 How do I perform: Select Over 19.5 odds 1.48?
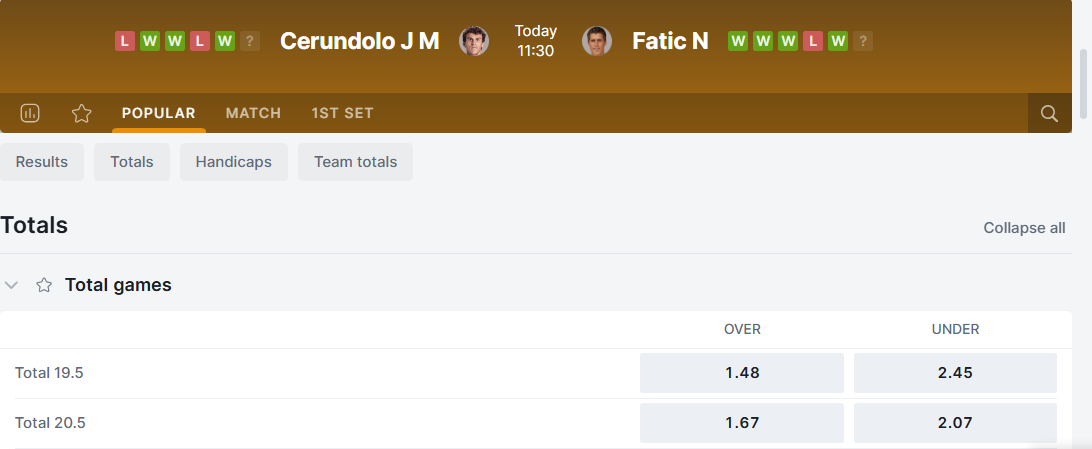tap(742, 373)
